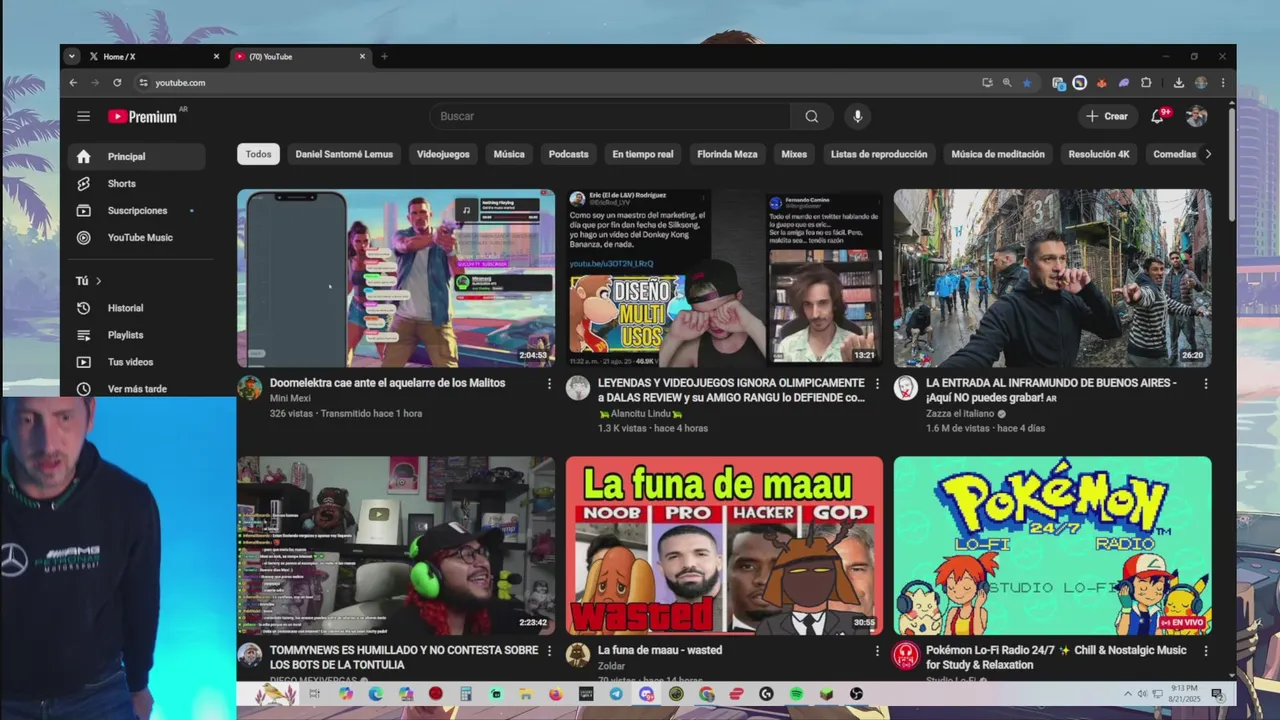
Task: Open options menu for LEYENDAS Y VIDEOJUEGOS video
Action: (x=877, y=383)
